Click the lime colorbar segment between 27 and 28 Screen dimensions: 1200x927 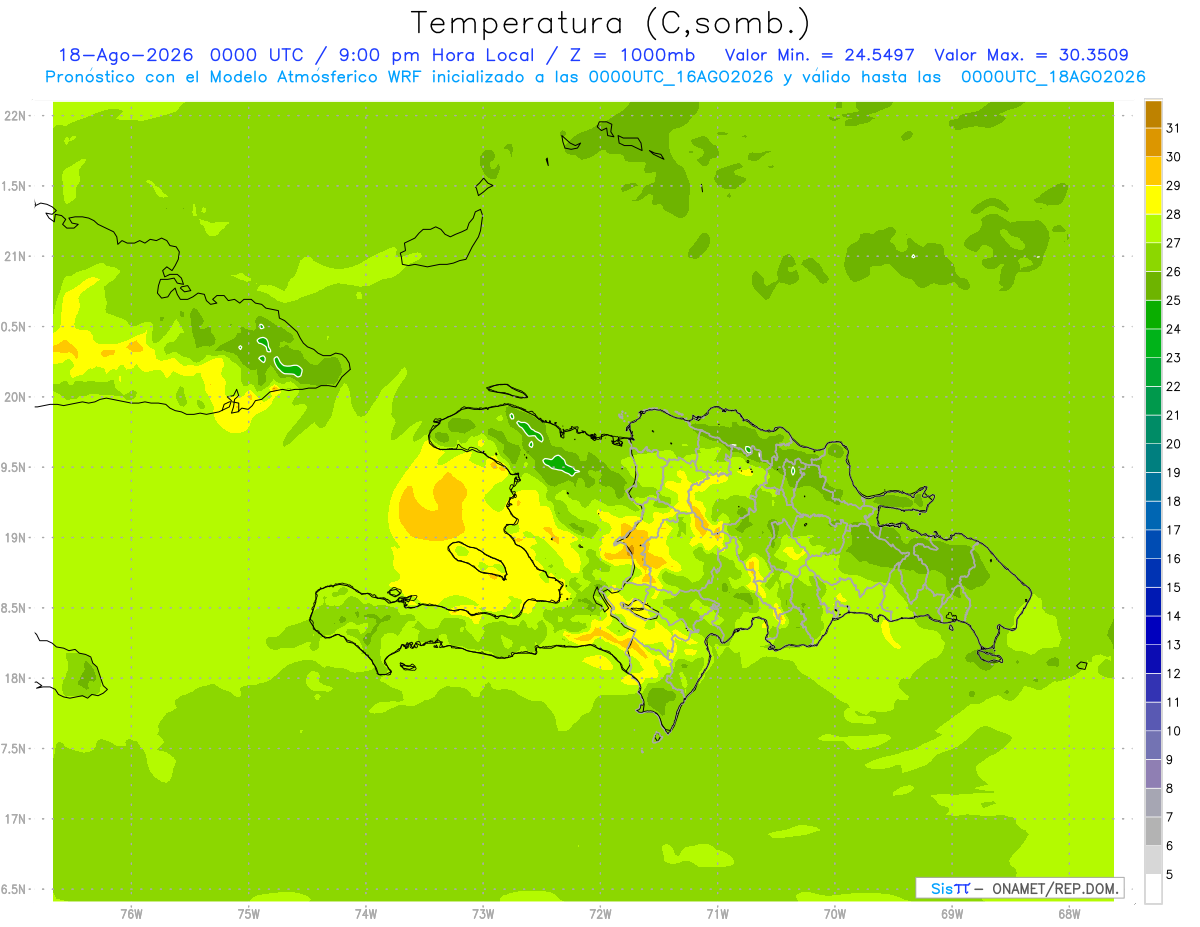click(x=1153, y=228)
